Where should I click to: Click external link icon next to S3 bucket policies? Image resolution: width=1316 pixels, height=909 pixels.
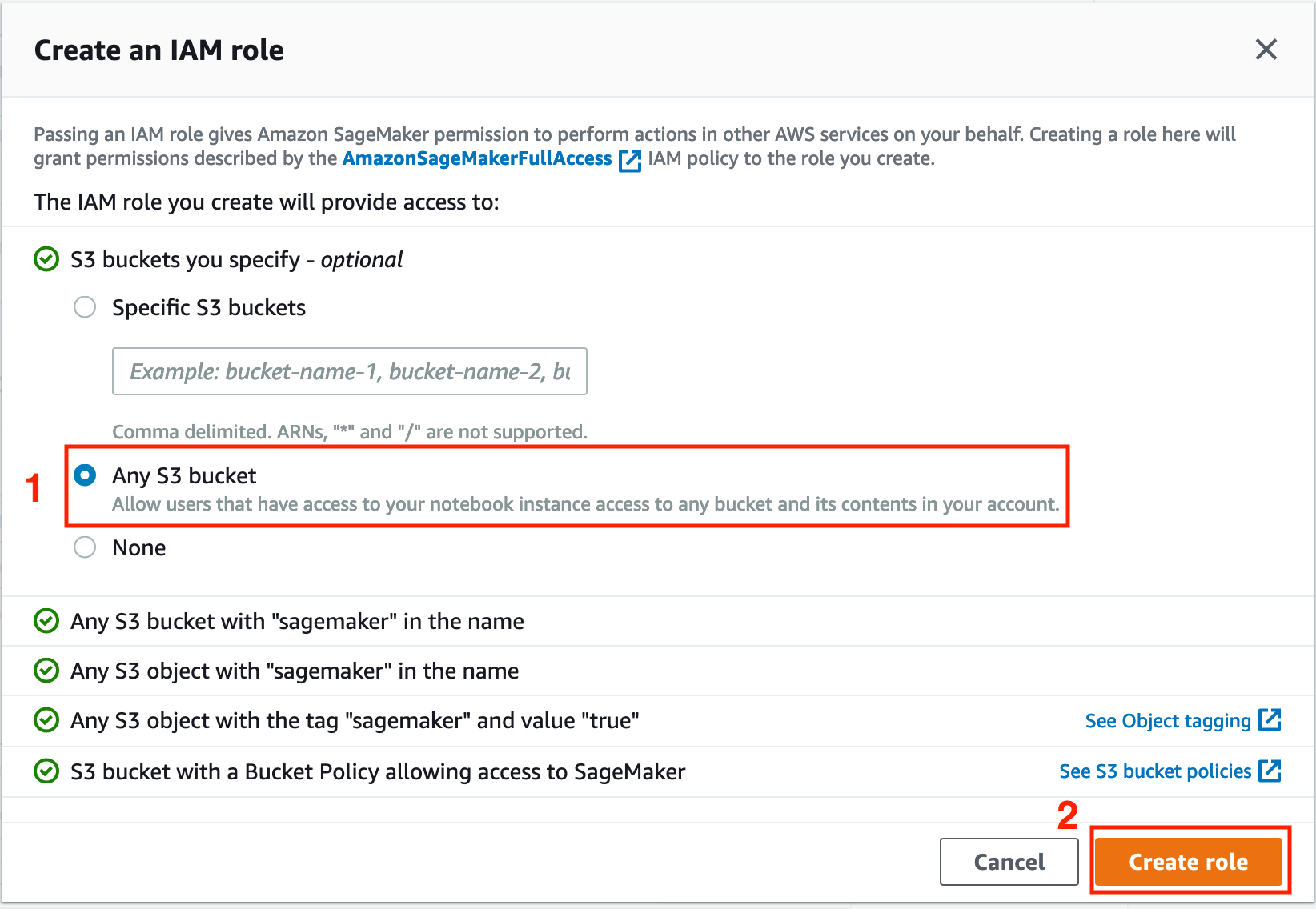[x=1270, y=771]
